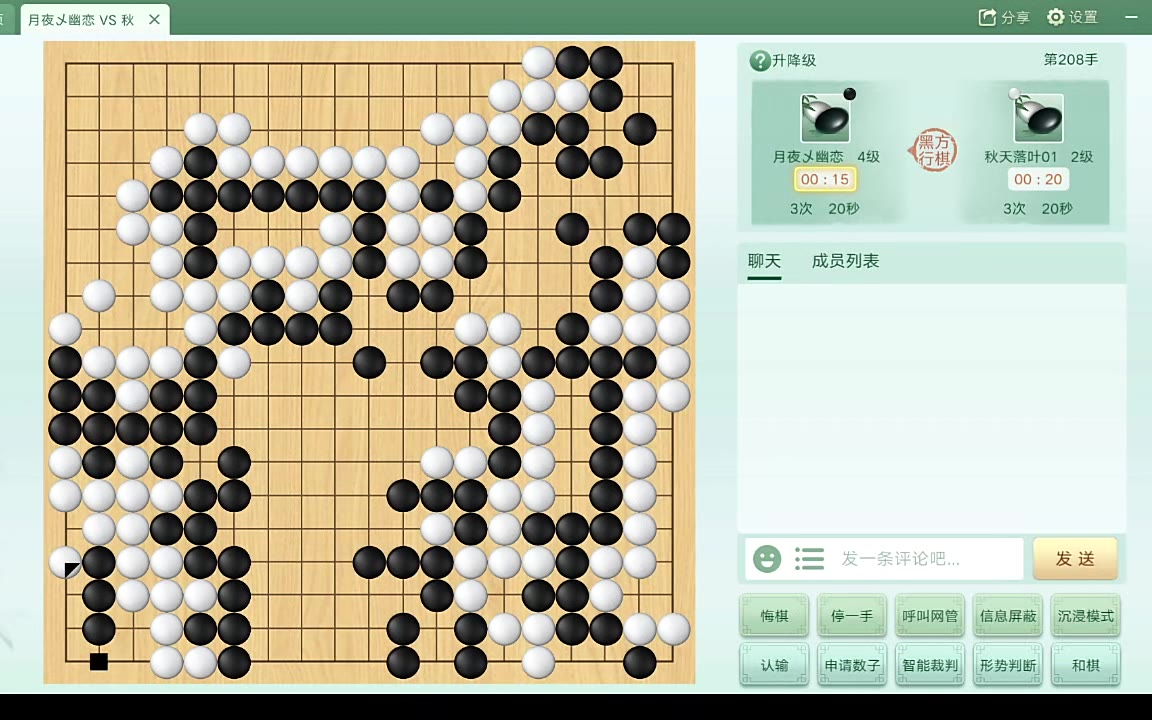
Task: Open the quick phrases list icon
Action: point(809,559)
